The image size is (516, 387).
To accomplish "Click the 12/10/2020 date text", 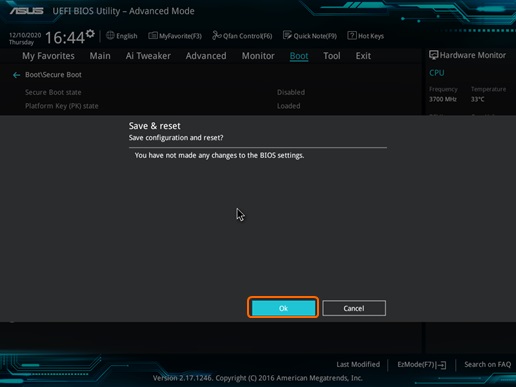I will (x=25, y=35).
